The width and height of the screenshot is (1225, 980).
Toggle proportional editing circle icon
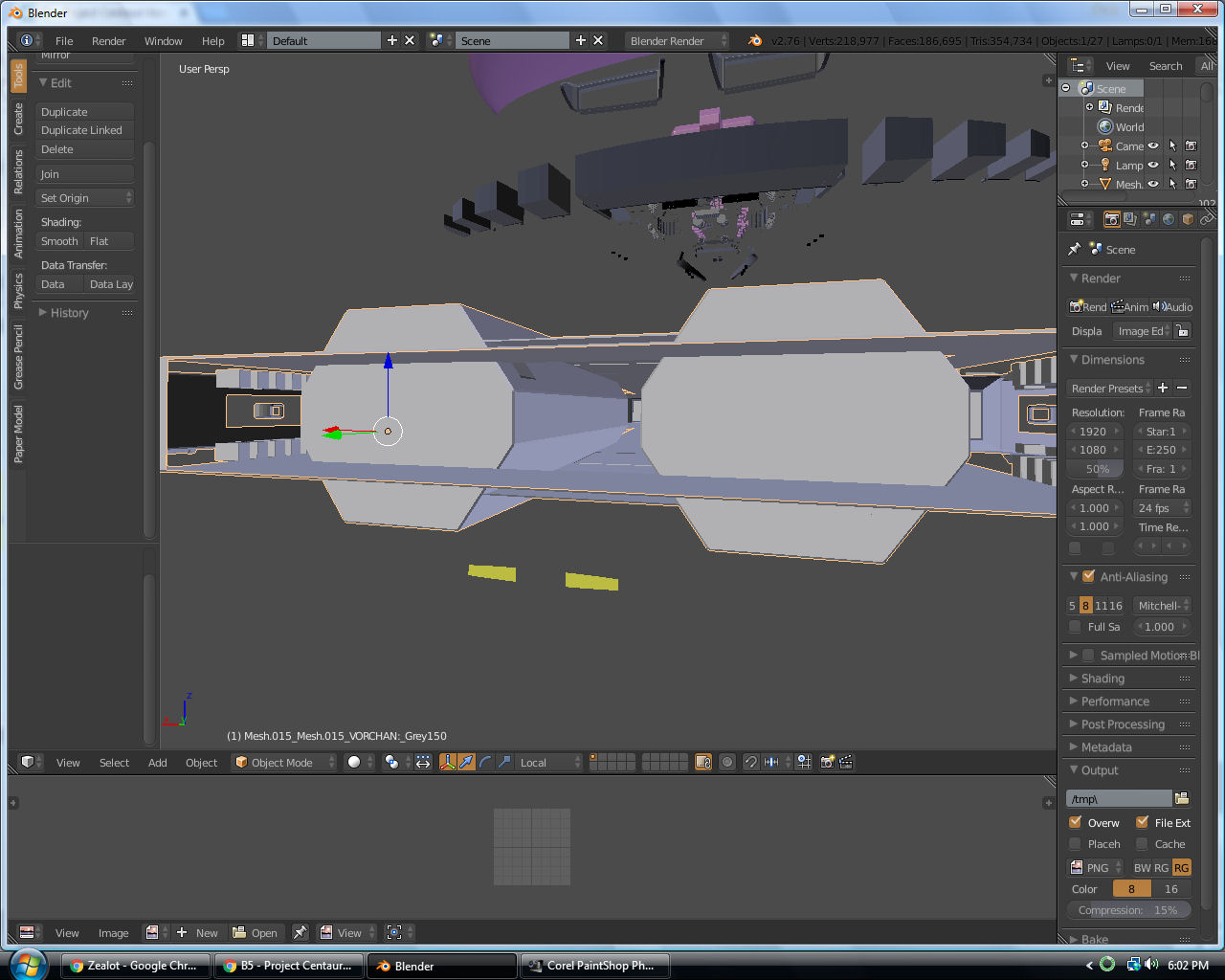click(727, 762)
